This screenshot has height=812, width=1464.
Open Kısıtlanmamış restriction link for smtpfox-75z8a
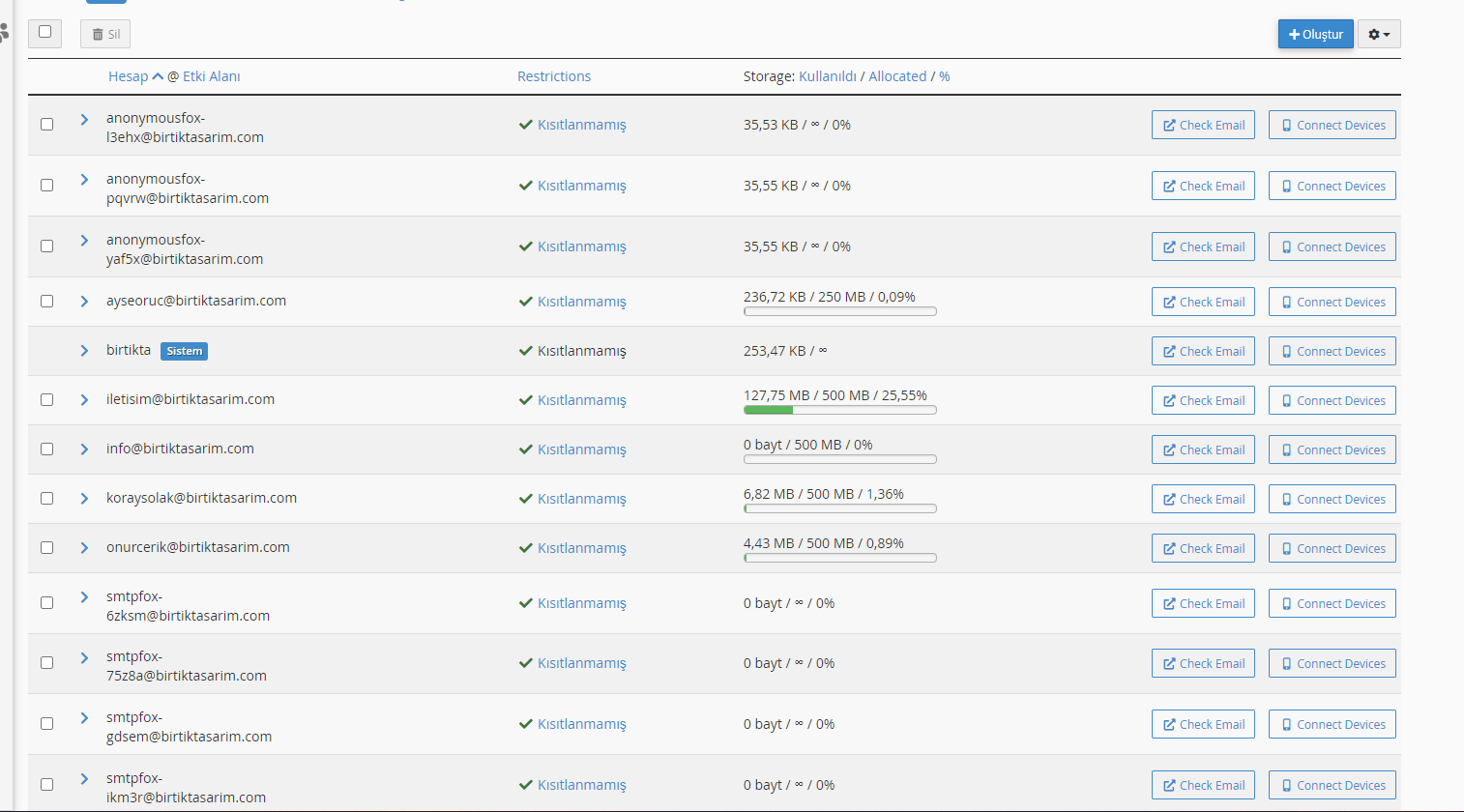pyautogui.click(x=582, y=663)
